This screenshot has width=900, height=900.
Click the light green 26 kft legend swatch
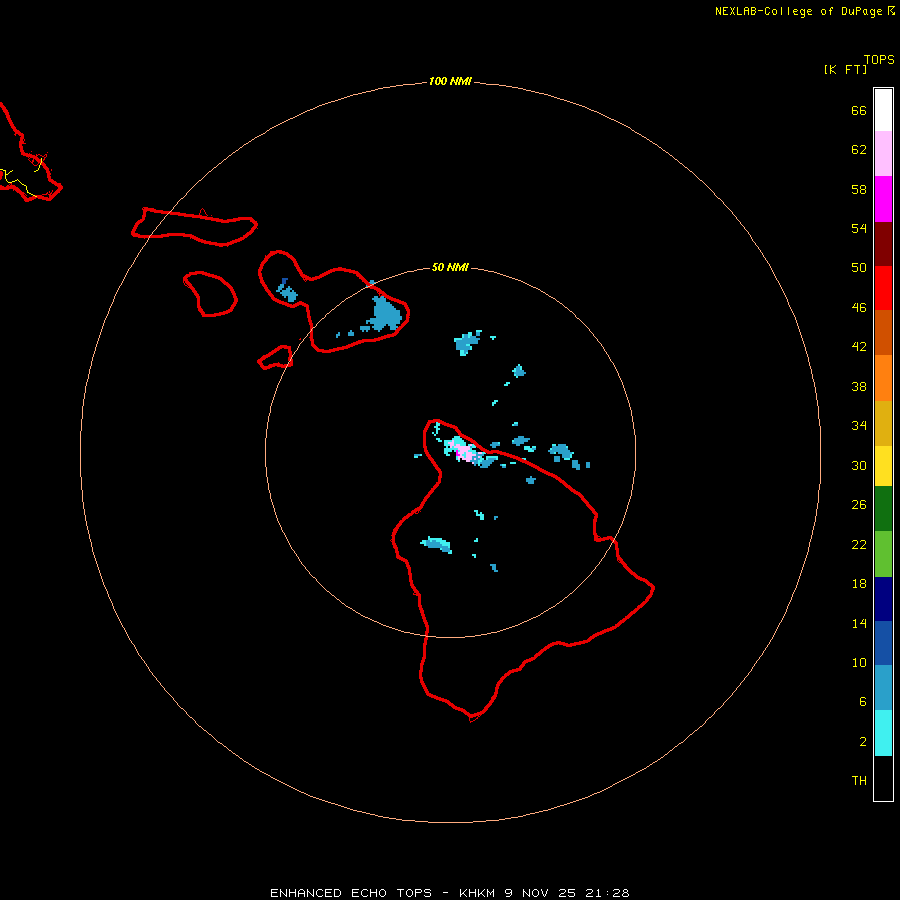click(x=883, y=554)
